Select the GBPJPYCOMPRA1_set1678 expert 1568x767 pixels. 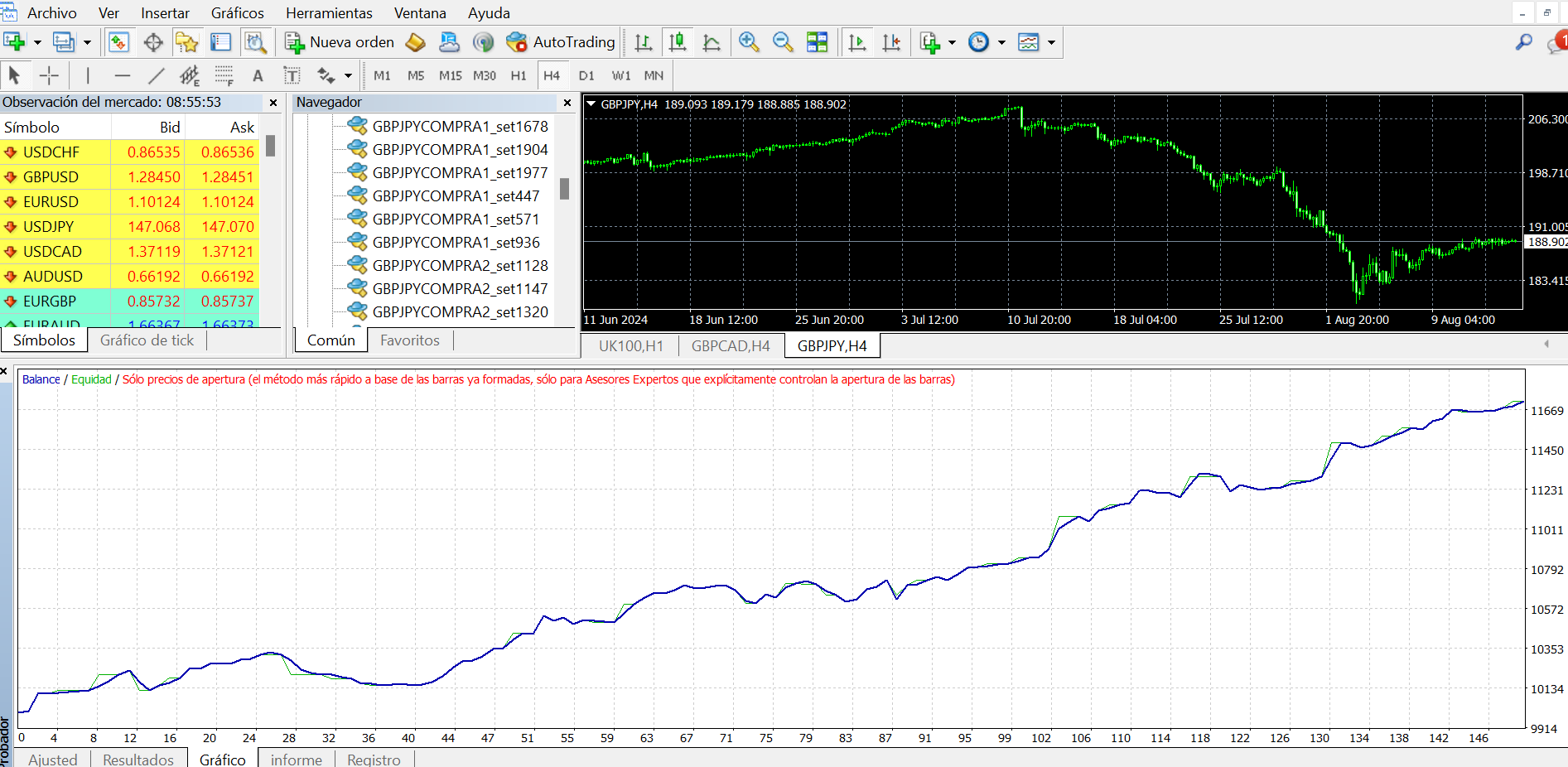461,126
